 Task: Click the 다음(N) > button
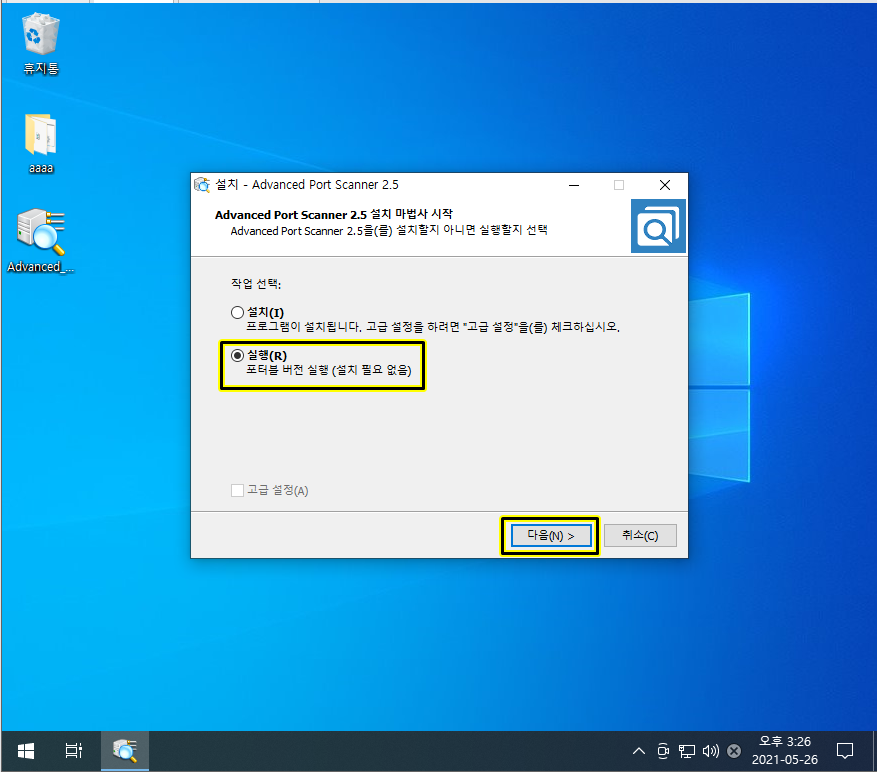tap(551, 535)
